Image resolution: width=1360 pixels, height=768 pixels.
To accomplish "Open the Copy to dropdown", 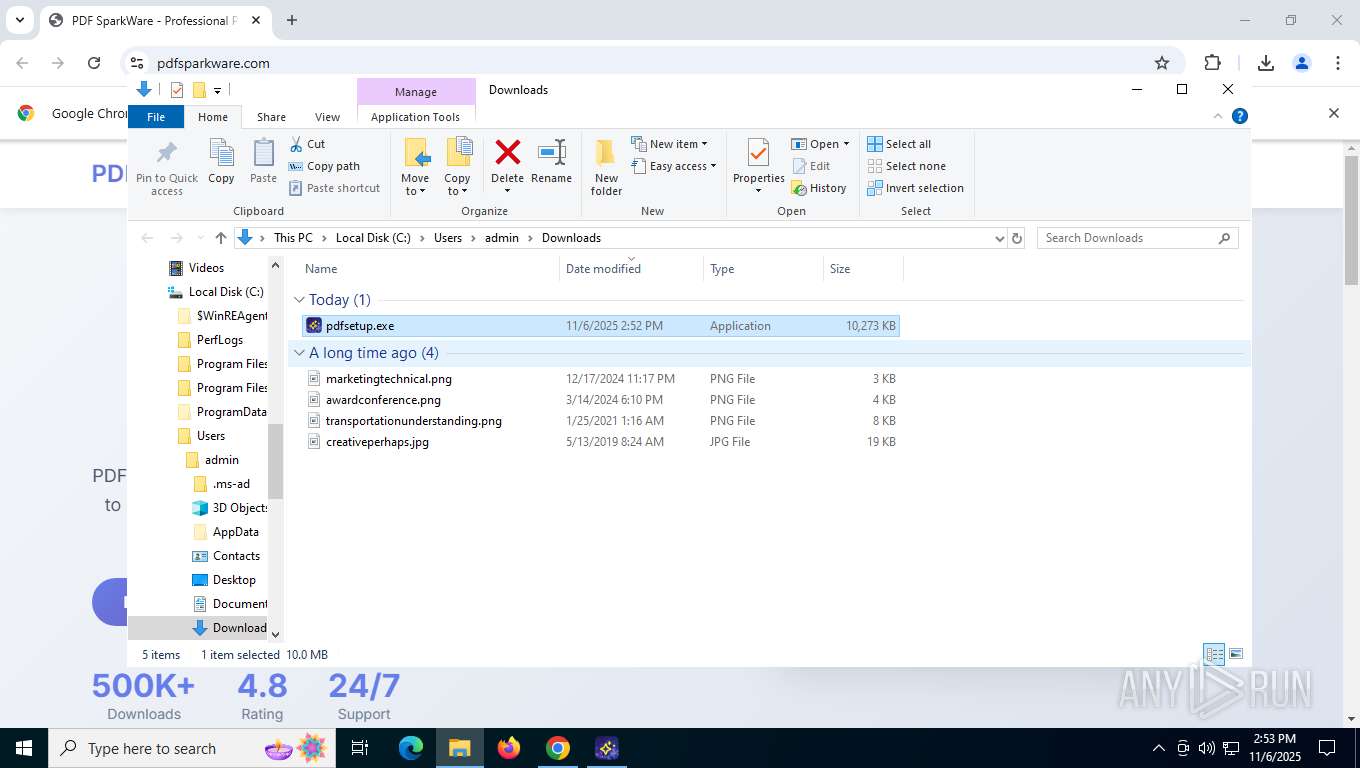I will pos(458,167).
